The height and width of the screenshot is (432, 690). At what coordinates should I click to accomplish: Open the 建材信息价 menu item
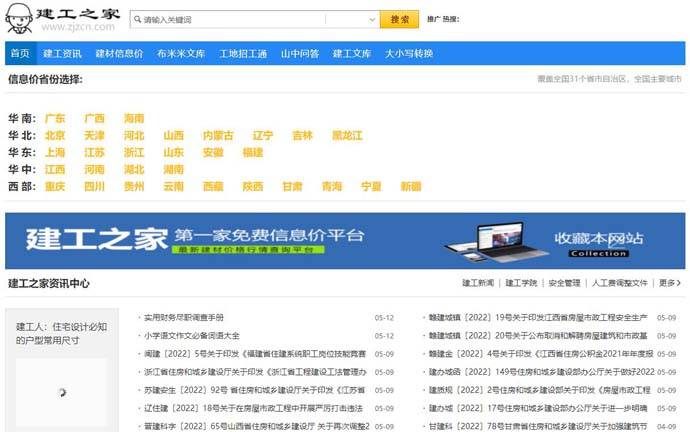click(119, 54)
